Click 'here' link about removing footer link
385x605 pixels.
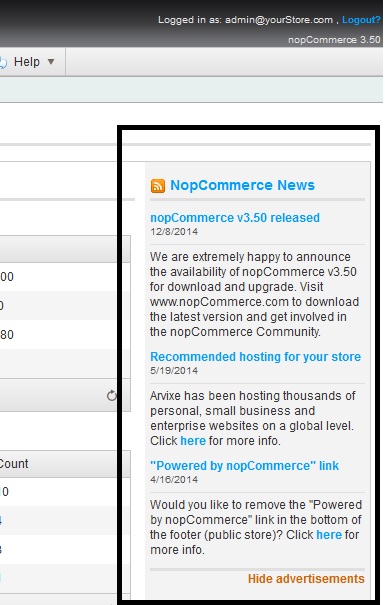click(329, 535)
